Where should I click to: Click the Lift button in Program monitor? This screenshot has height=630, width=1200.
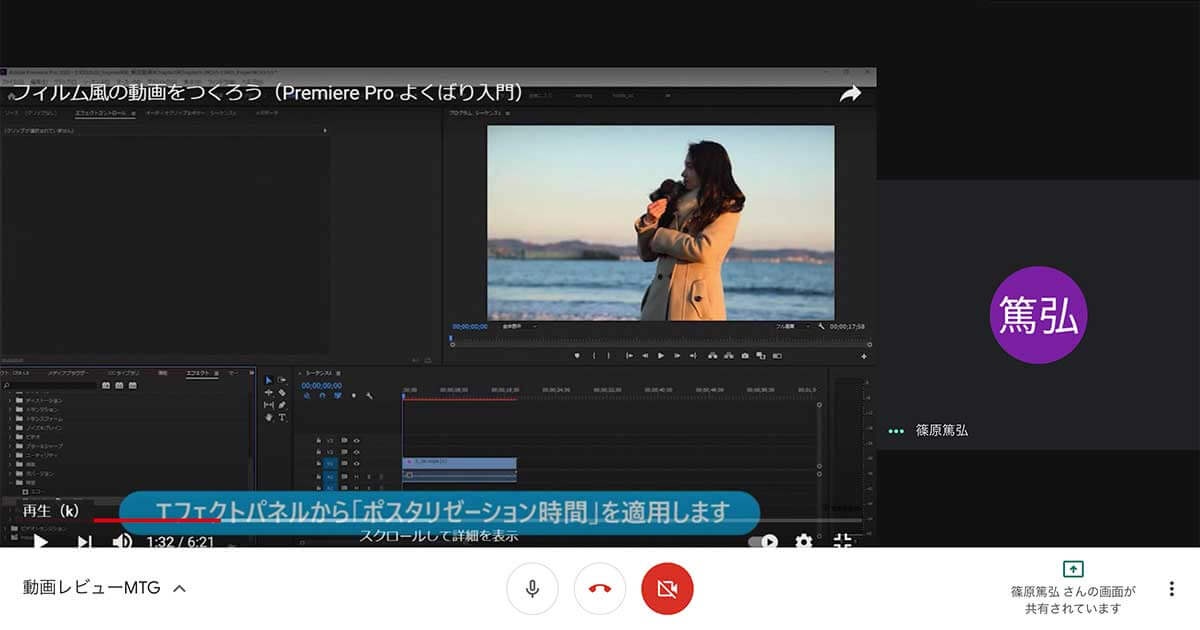tap(712, 356)
